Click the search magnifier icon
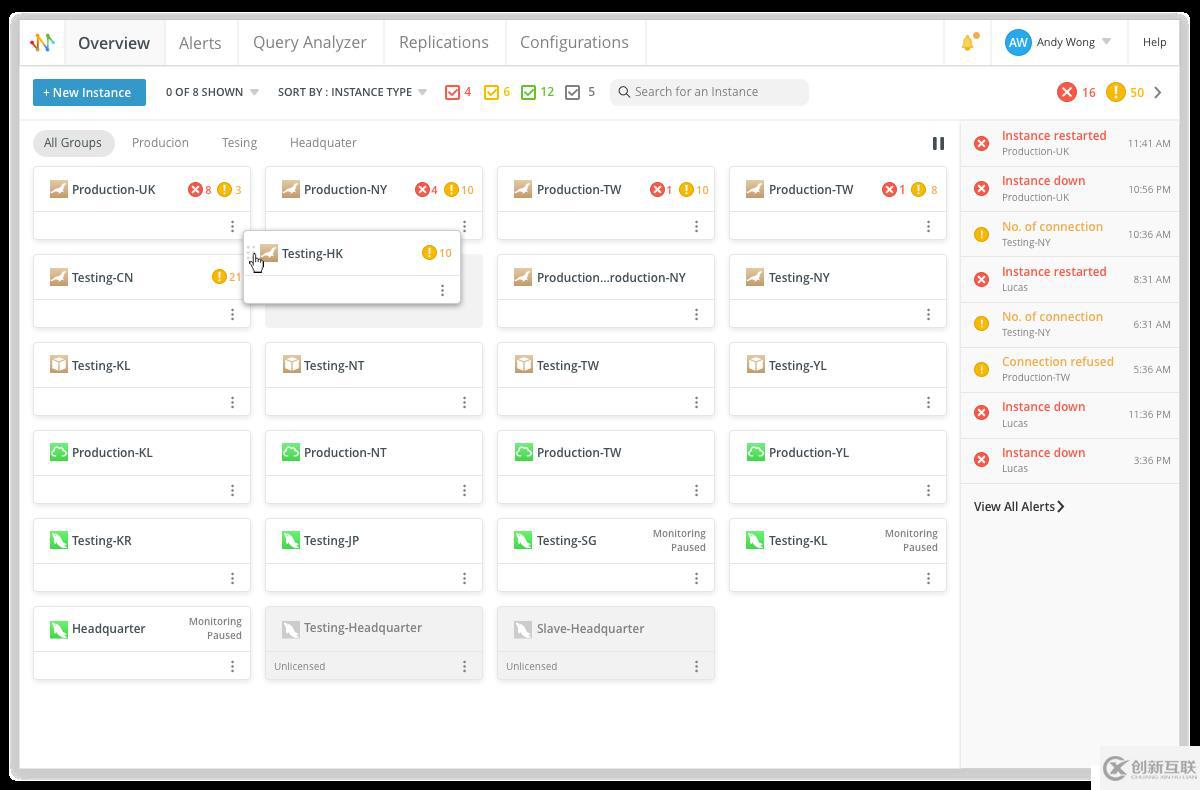This screenshot has height=790, width=1200. (x=624, y=92)
